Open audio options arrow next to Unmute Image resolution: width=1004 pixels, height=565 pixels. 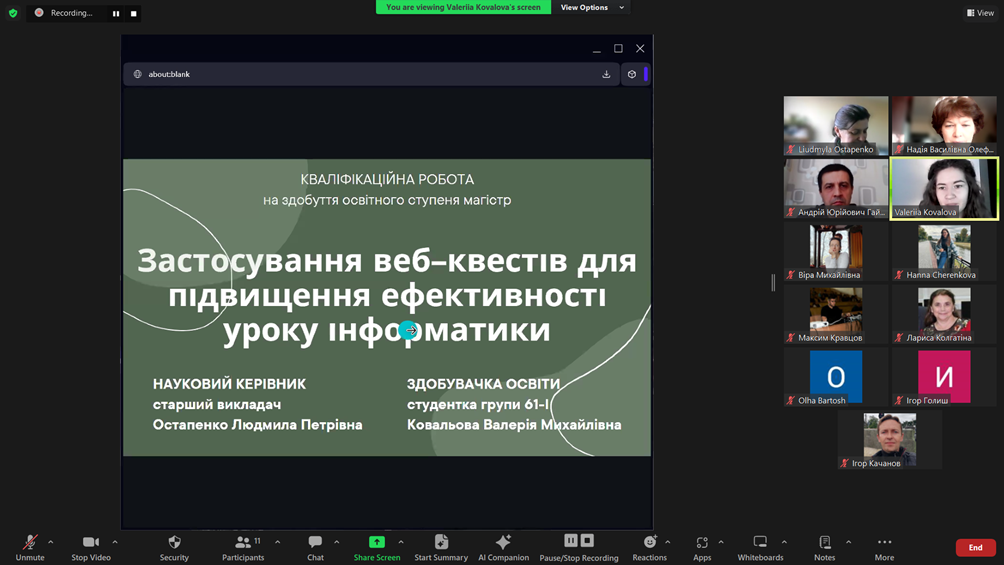(x=51, y=543)
